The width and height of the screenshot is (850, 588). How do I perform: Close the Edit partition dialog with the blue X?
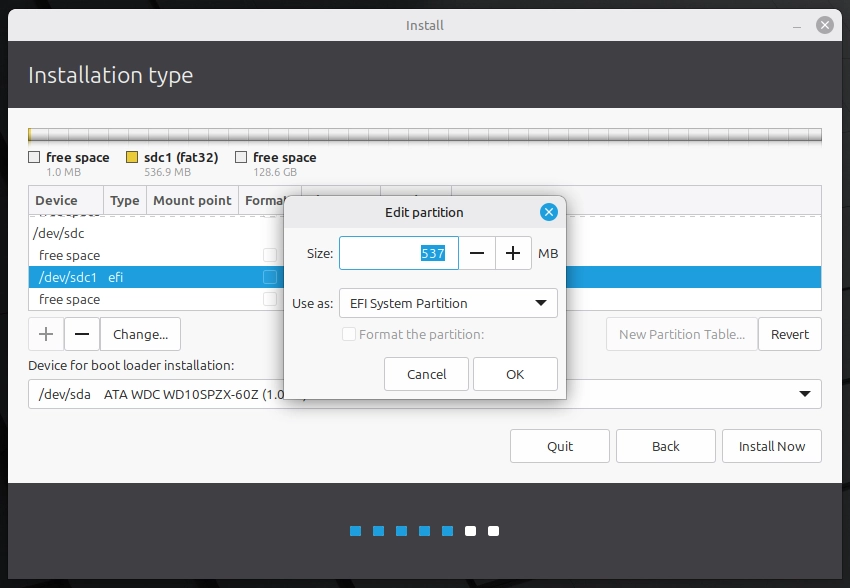click(548, 212)
